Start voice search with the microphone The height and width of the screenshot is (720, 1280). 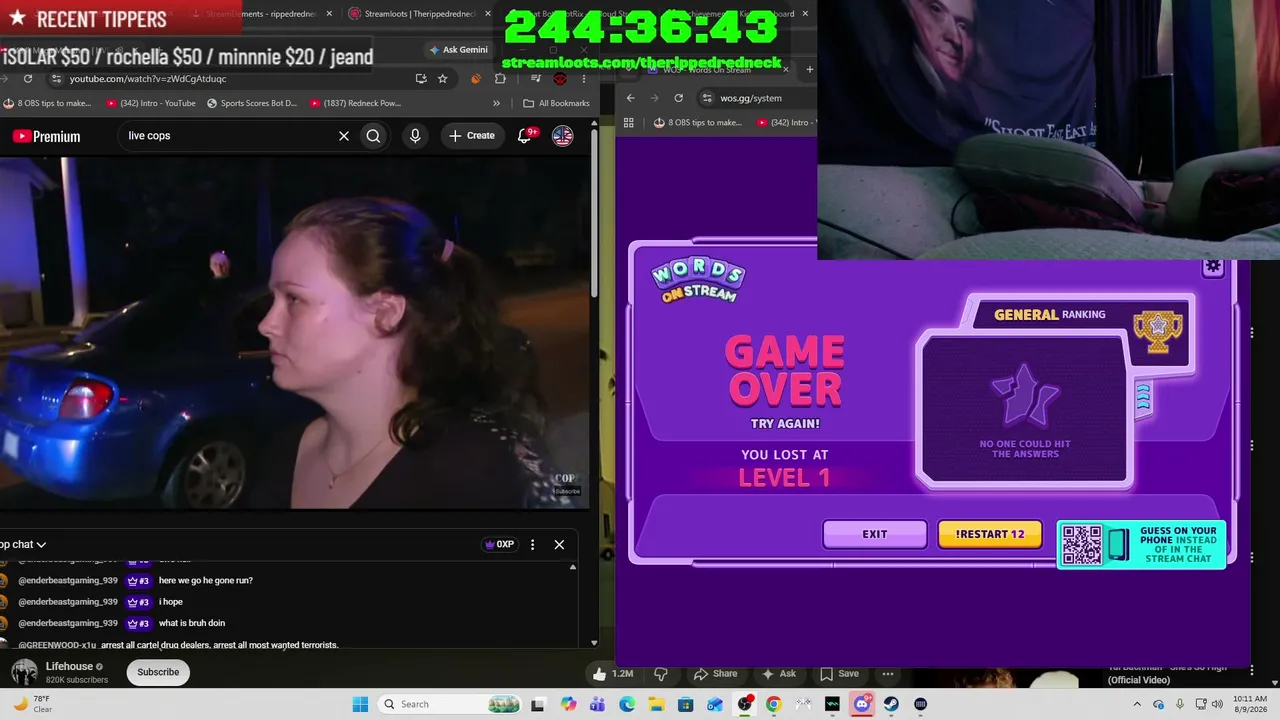[x=415, y=136]
